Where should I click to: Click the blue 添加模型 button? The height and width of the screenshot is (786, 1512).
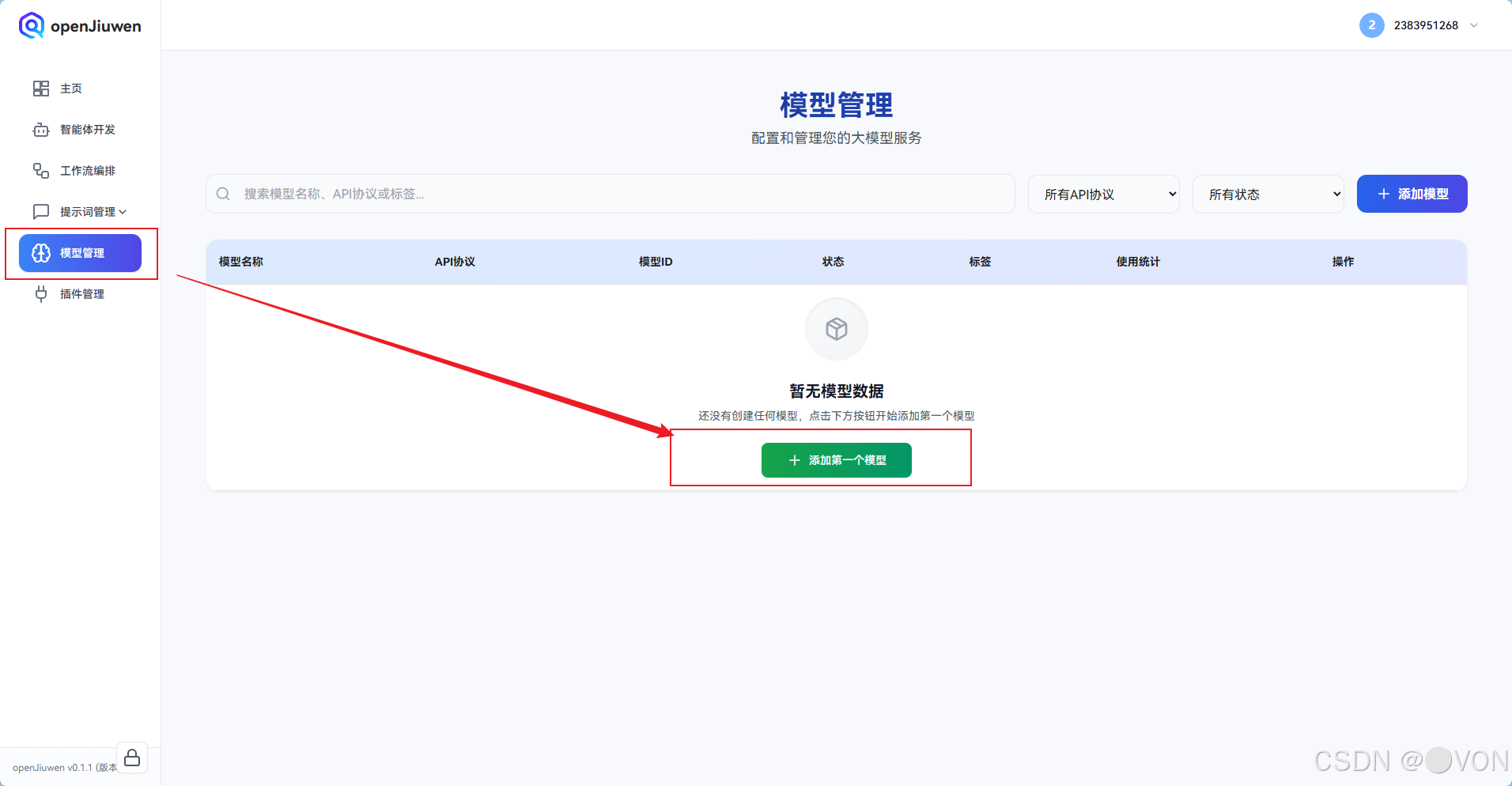click(x=1412, y=194)
